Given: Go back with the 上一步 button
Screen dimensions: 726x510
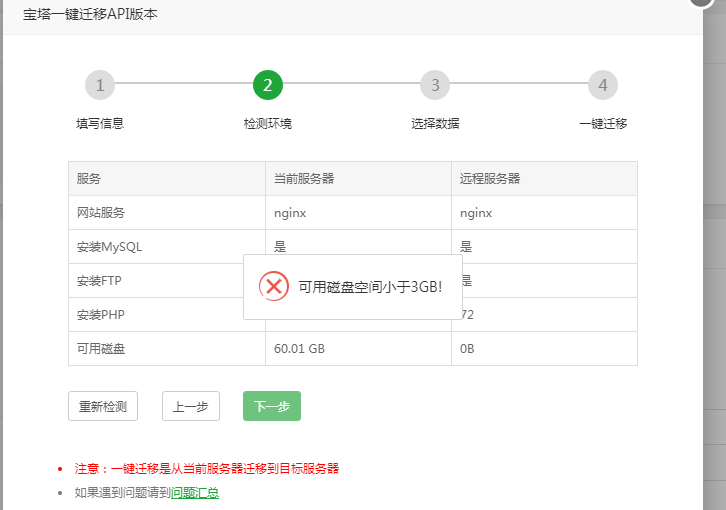Looking at the screenshot, I should (191, 406).
